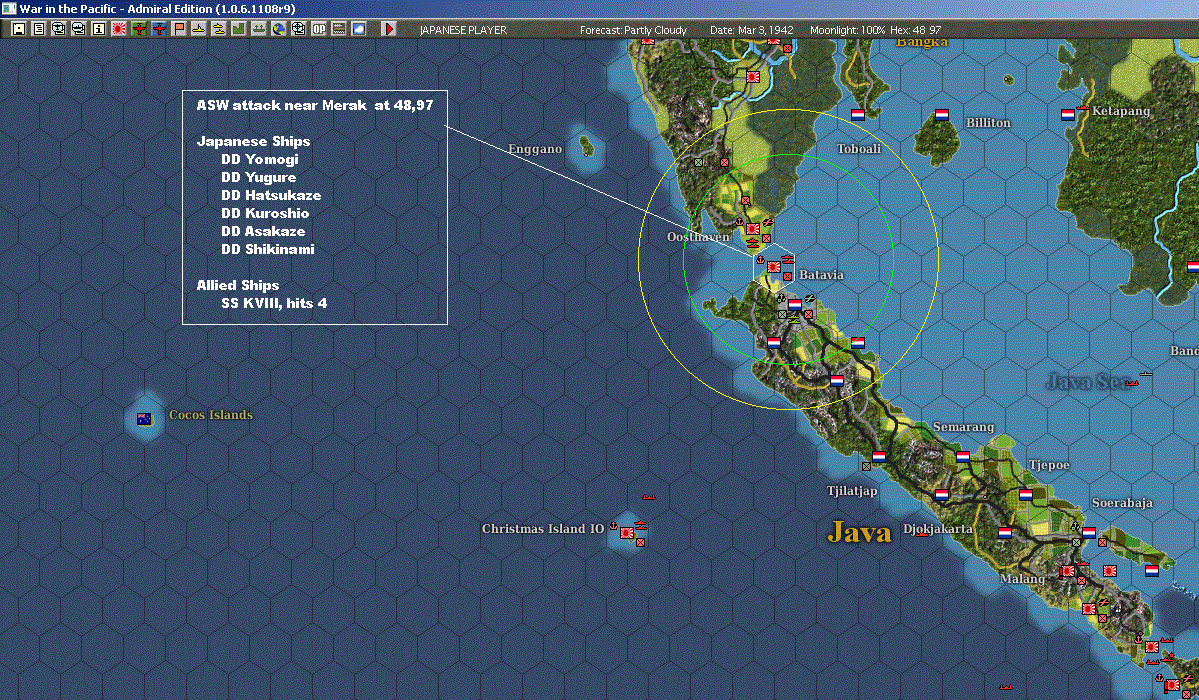Click the 'Forecast: Partly Cloudy' status text
Image resolution: width=1199 pixels, height=700 pixels.
click(633, 30)
